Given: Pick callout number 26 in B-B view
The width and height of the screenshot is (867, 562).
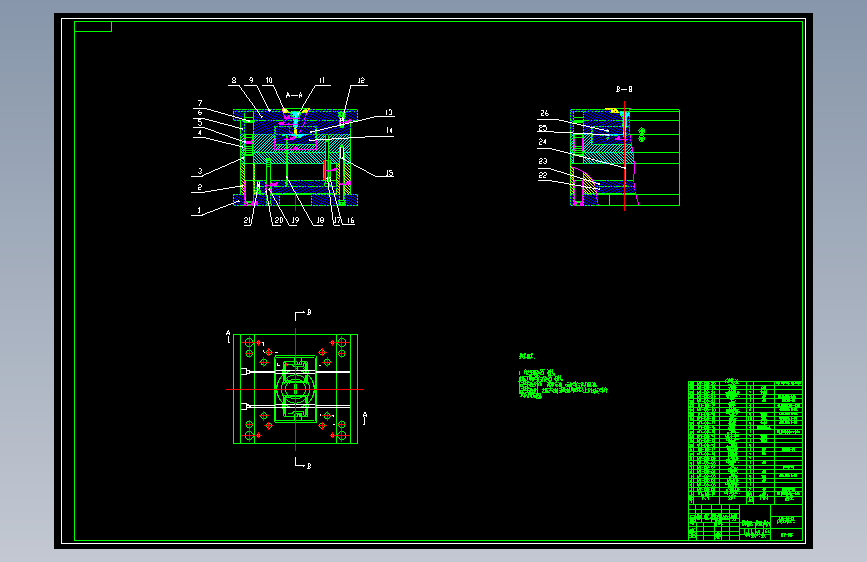Looking at the screenshot, I should pyautogui.click(x=545, y=113).
